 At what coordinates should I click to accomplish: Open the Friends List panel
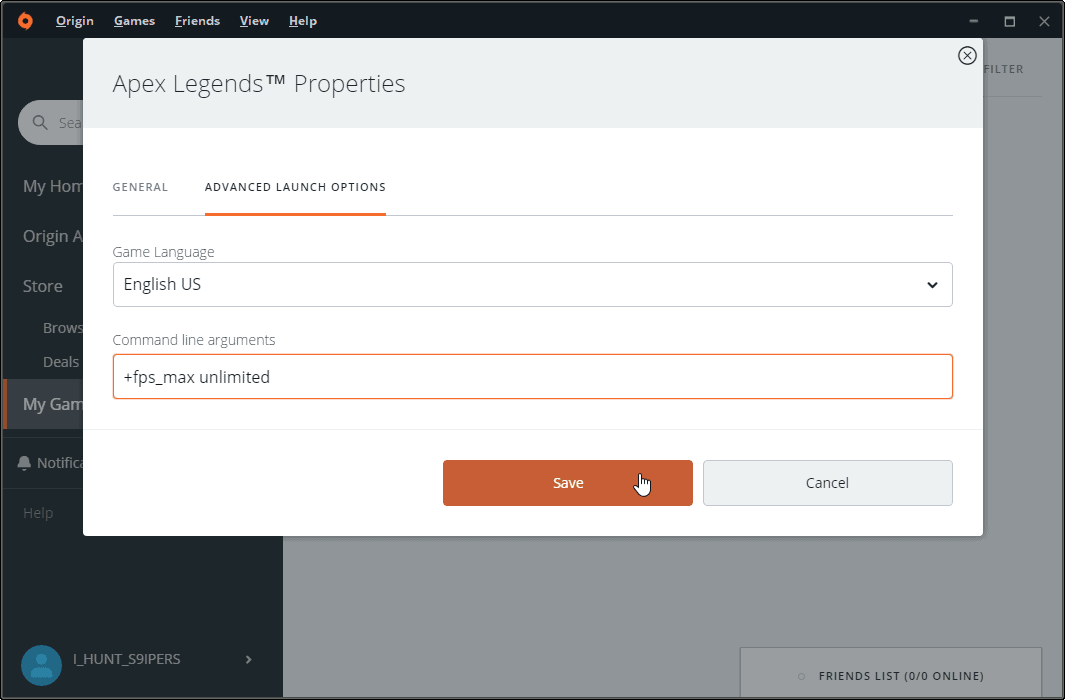click(890, 672)
